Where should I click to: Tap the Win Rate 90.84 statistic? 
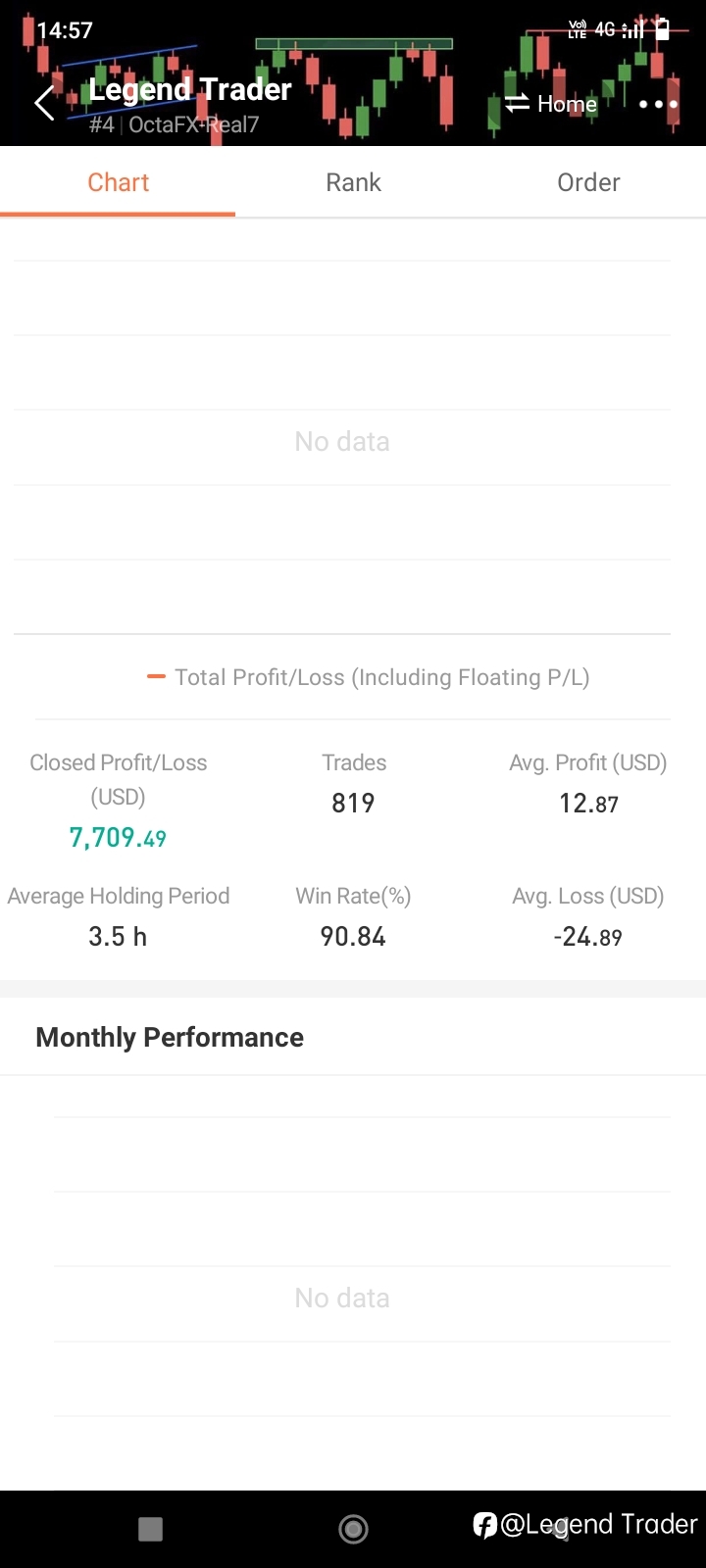pos(353,936)
